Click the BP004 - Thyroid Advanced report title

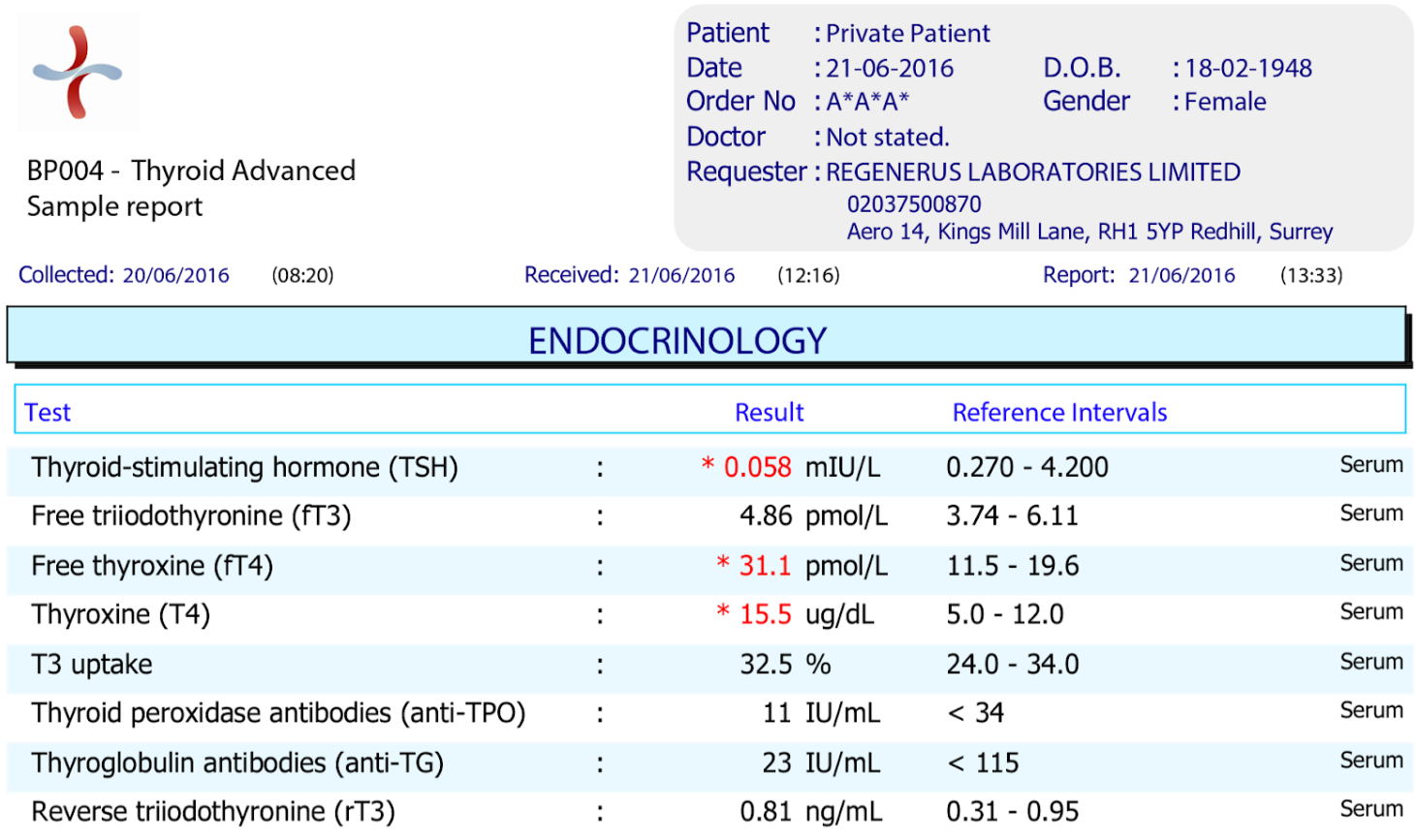point(191,171)
